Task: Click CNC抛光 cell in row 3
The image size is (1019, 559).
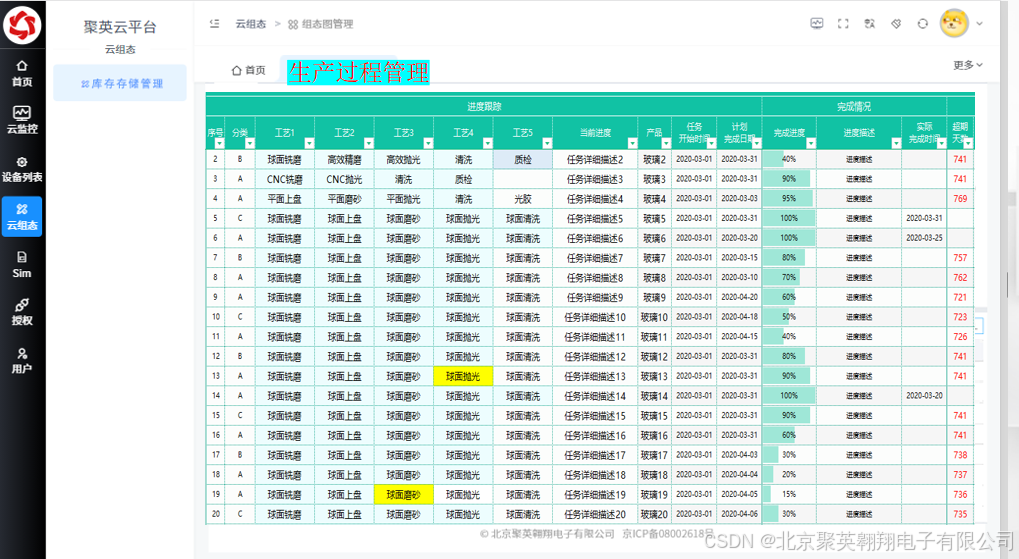Action: pyautogui.click(x=344, y=179)
